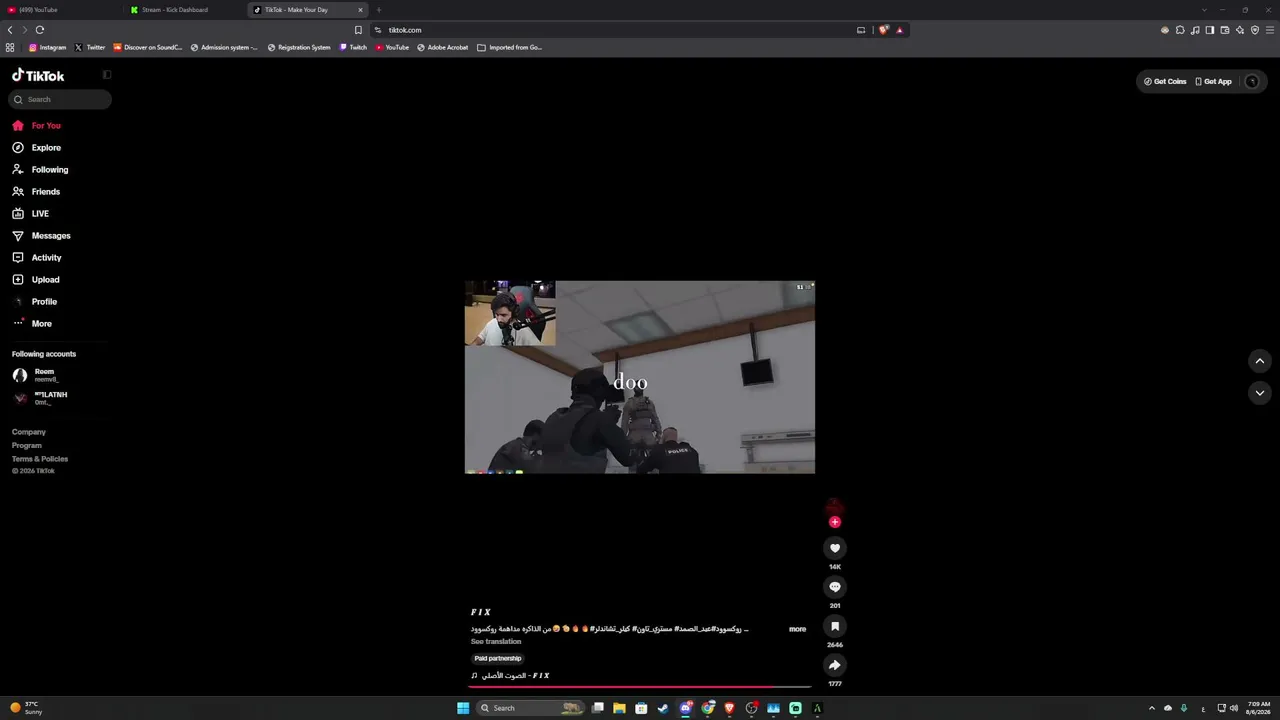Open the music note toolbar icon
This screenshot has width=1280, height=720.
coord(1195,30)
